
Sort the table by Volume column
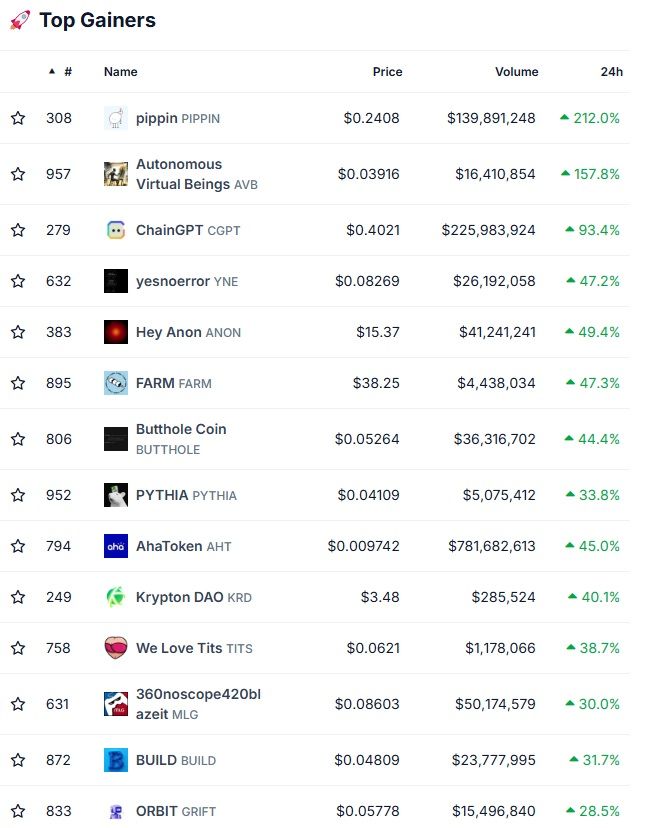click(x=517, y=72)
